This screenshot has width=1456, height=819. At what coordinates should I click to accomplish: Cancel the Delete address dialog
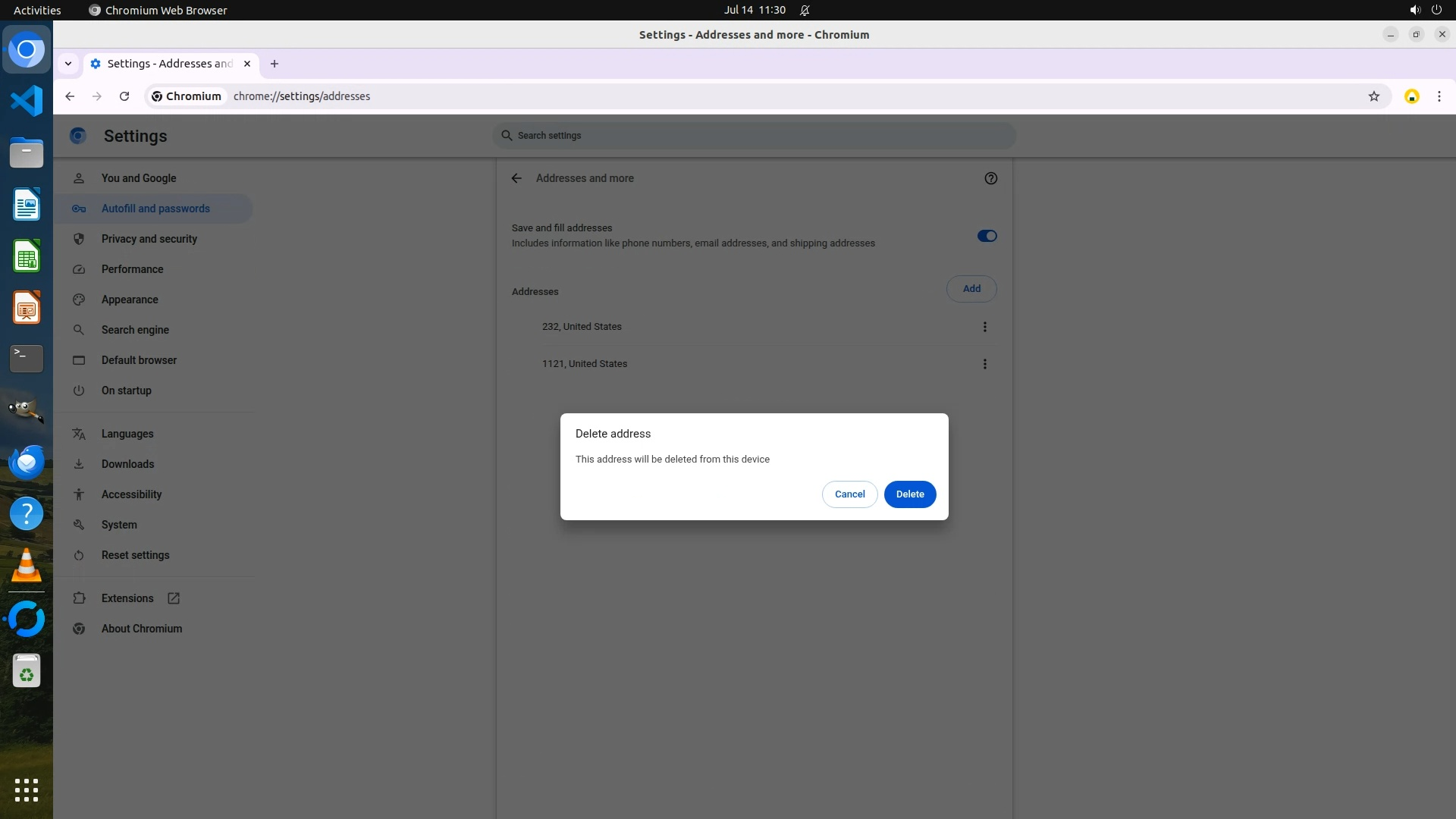(849, 494)
